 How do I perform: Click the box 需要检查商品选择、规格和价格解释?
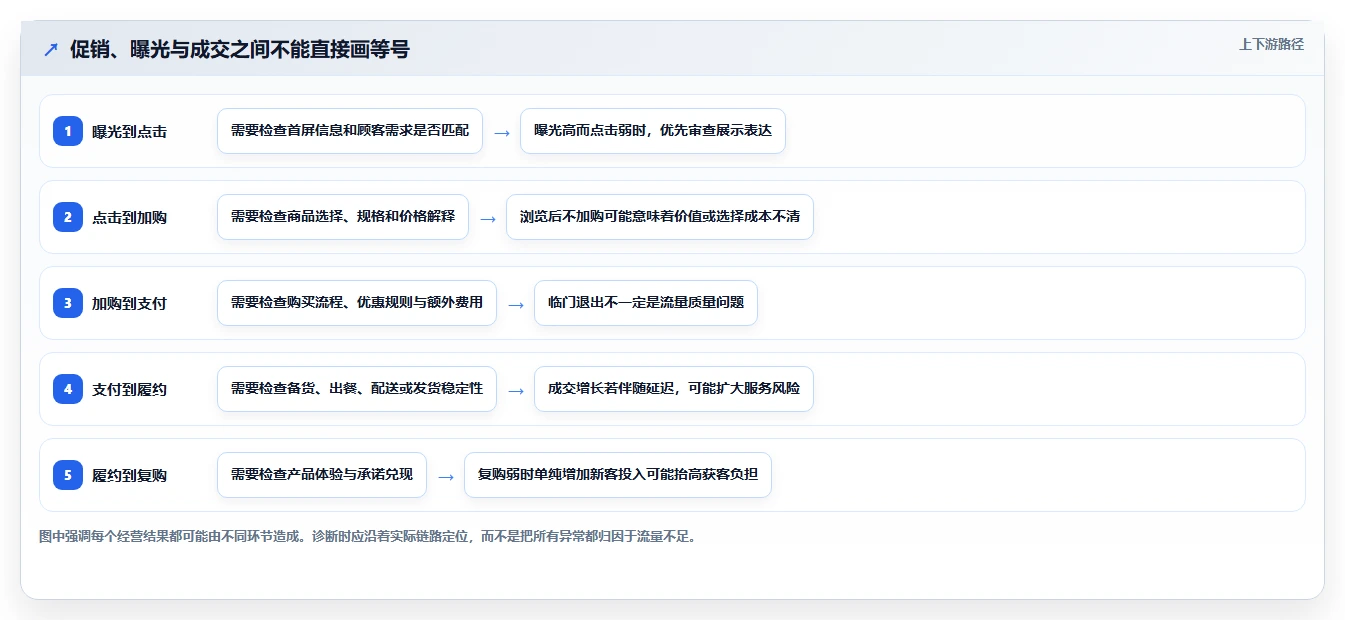pyautogui.click(x=343, y=217)
